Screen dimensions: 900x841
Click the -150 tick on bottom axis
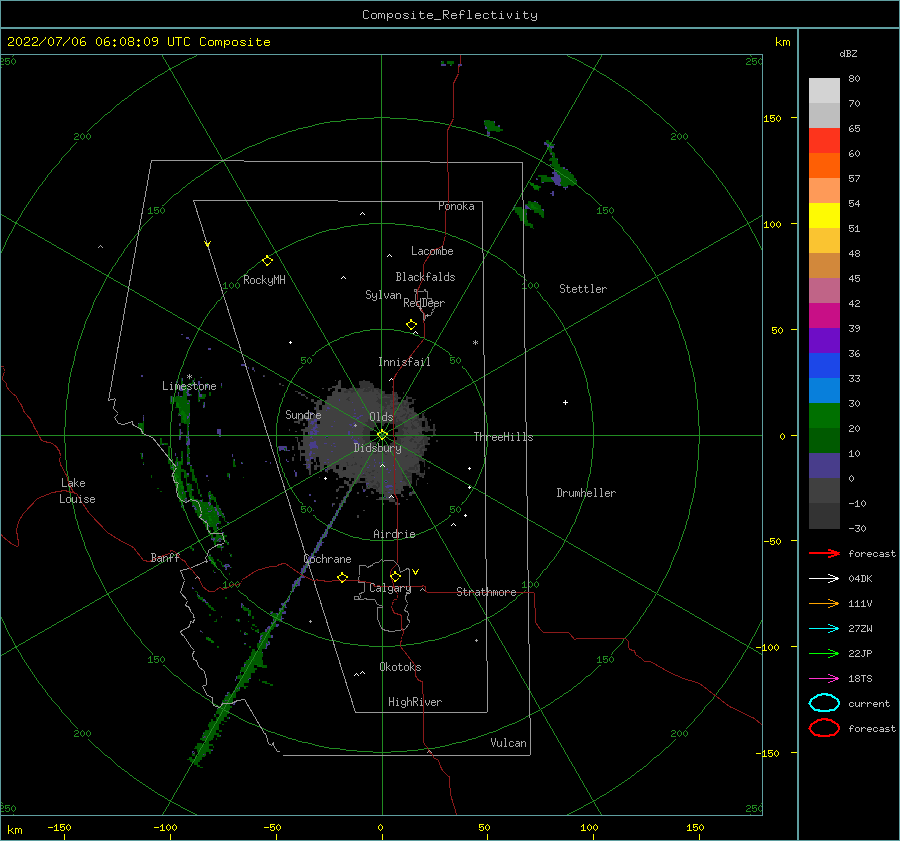click(x=59, y=827)
